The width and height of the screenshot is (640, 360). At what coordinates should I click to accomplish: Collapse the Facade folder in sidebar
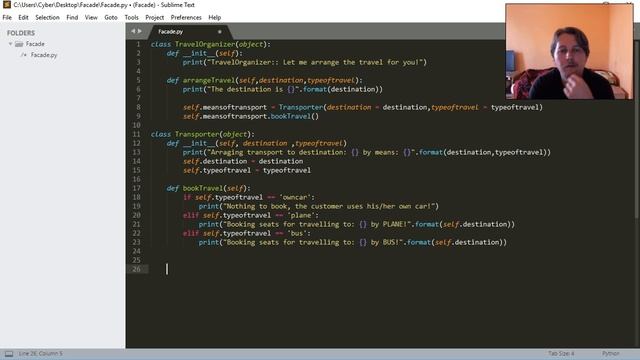pos(10,44)
